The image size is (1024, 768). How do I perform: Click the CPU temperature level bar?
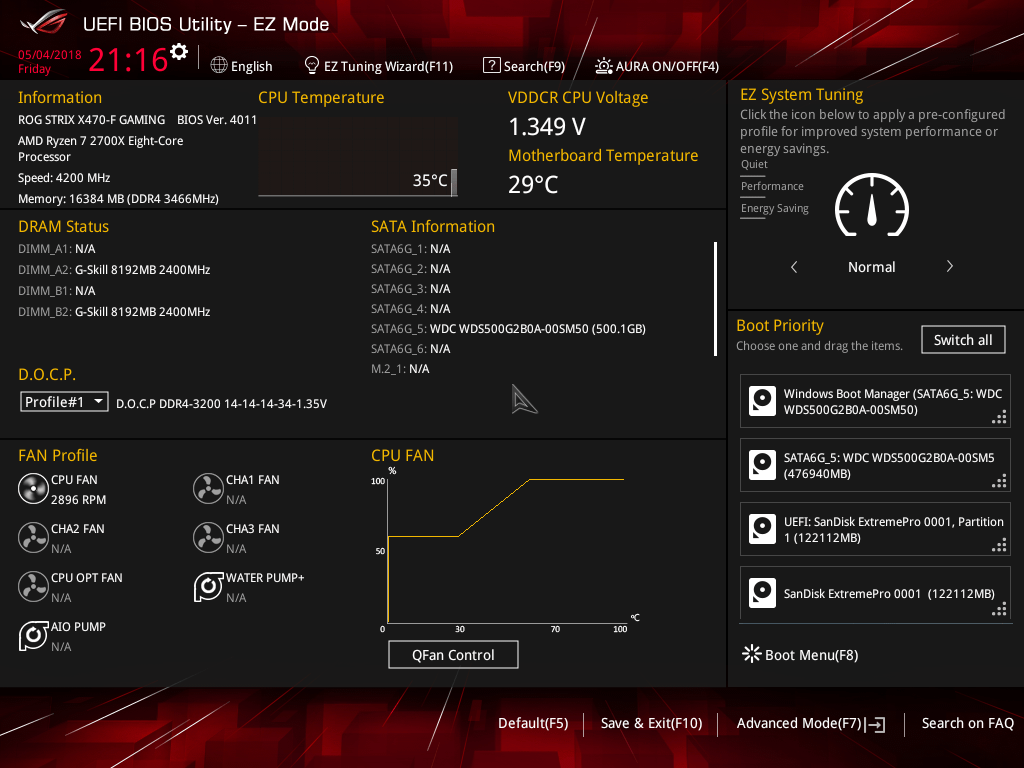pyautogui.click(x=454, y=182)
